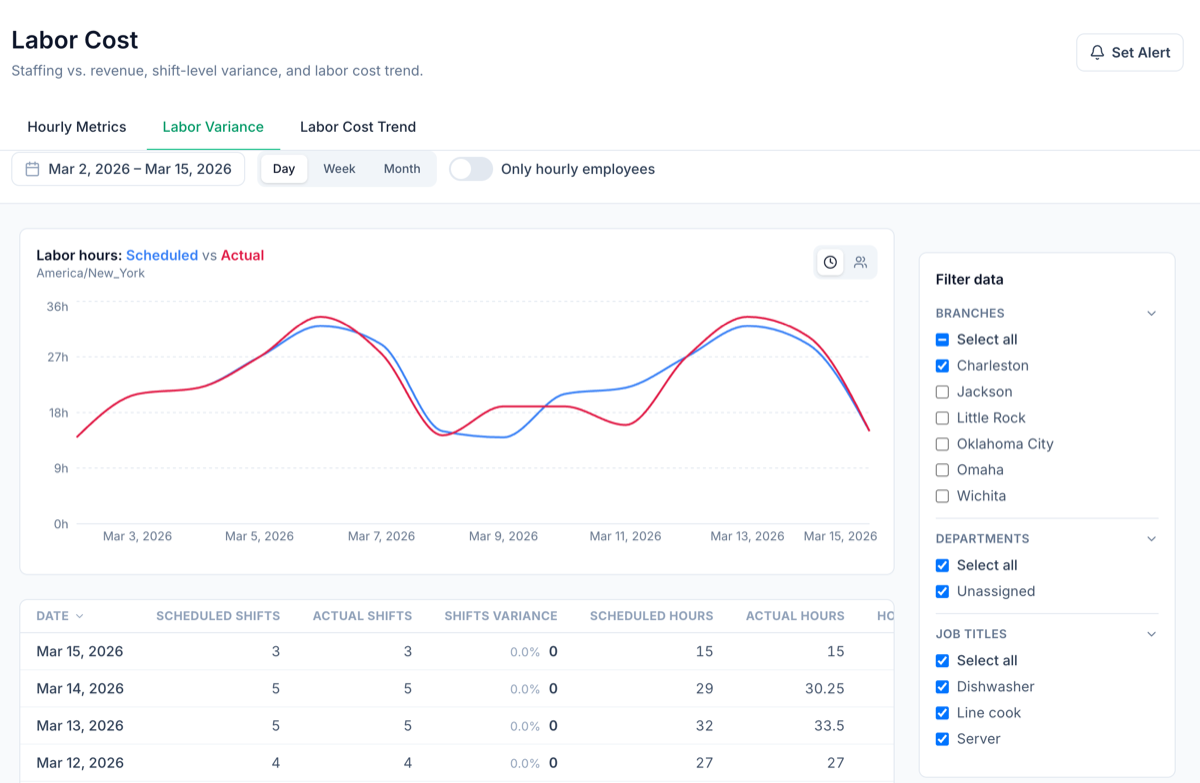The image size is (1200, 783).
Task: Click the sort arrow on DATE column
Action: point(79,616)
